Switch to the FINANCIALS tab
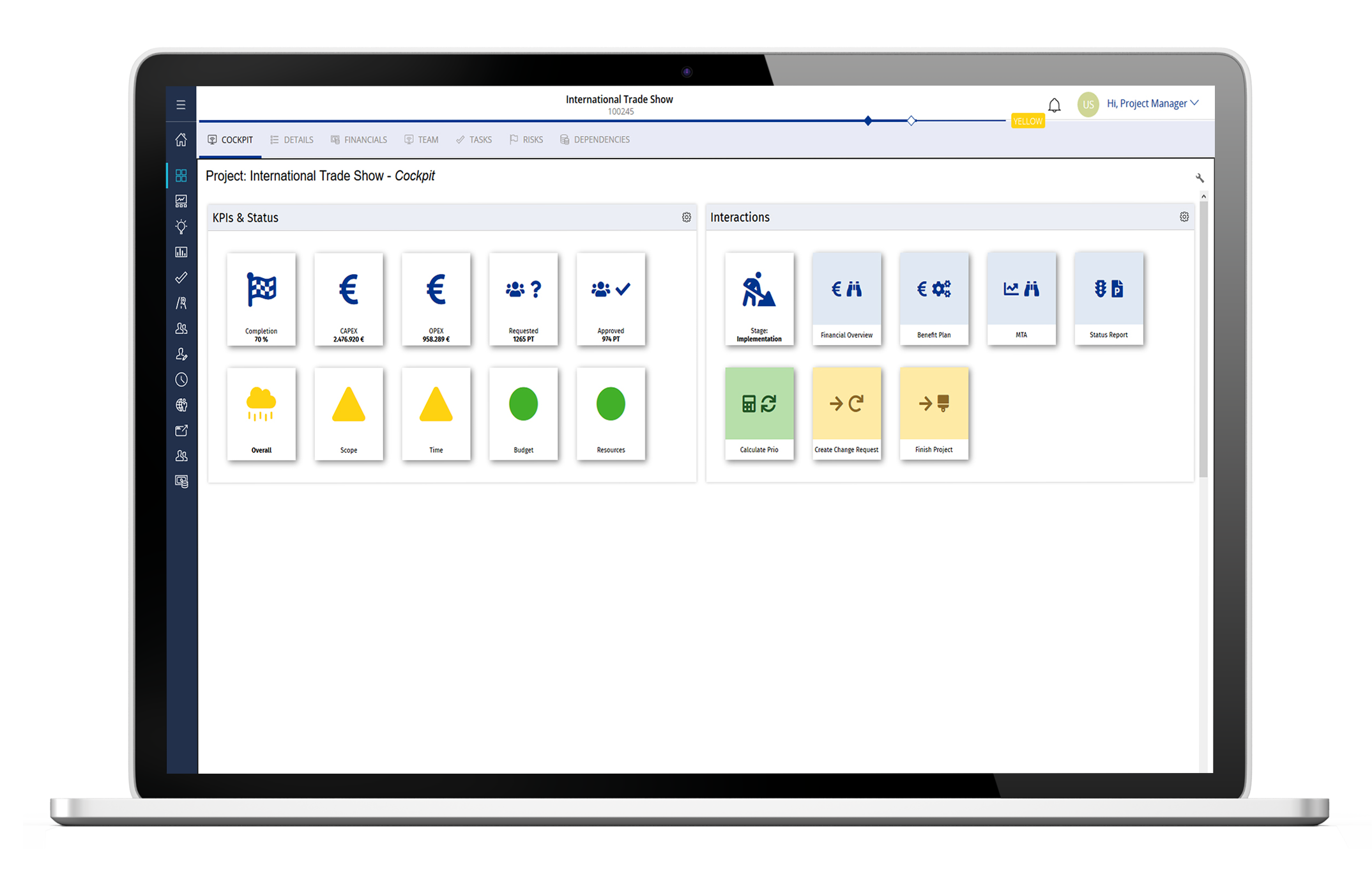Image resolution: width=1372 pixels, height=881 pixels. [x=363, y=139]
